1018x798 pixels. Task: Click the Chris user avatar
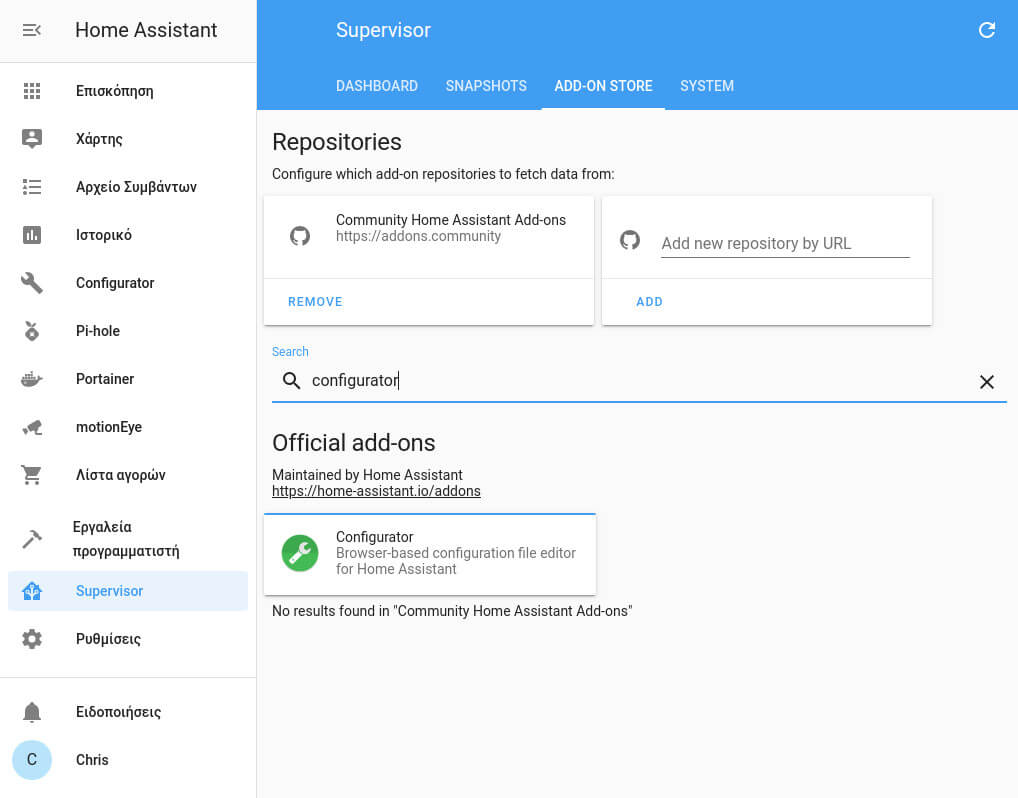[32, 760]
